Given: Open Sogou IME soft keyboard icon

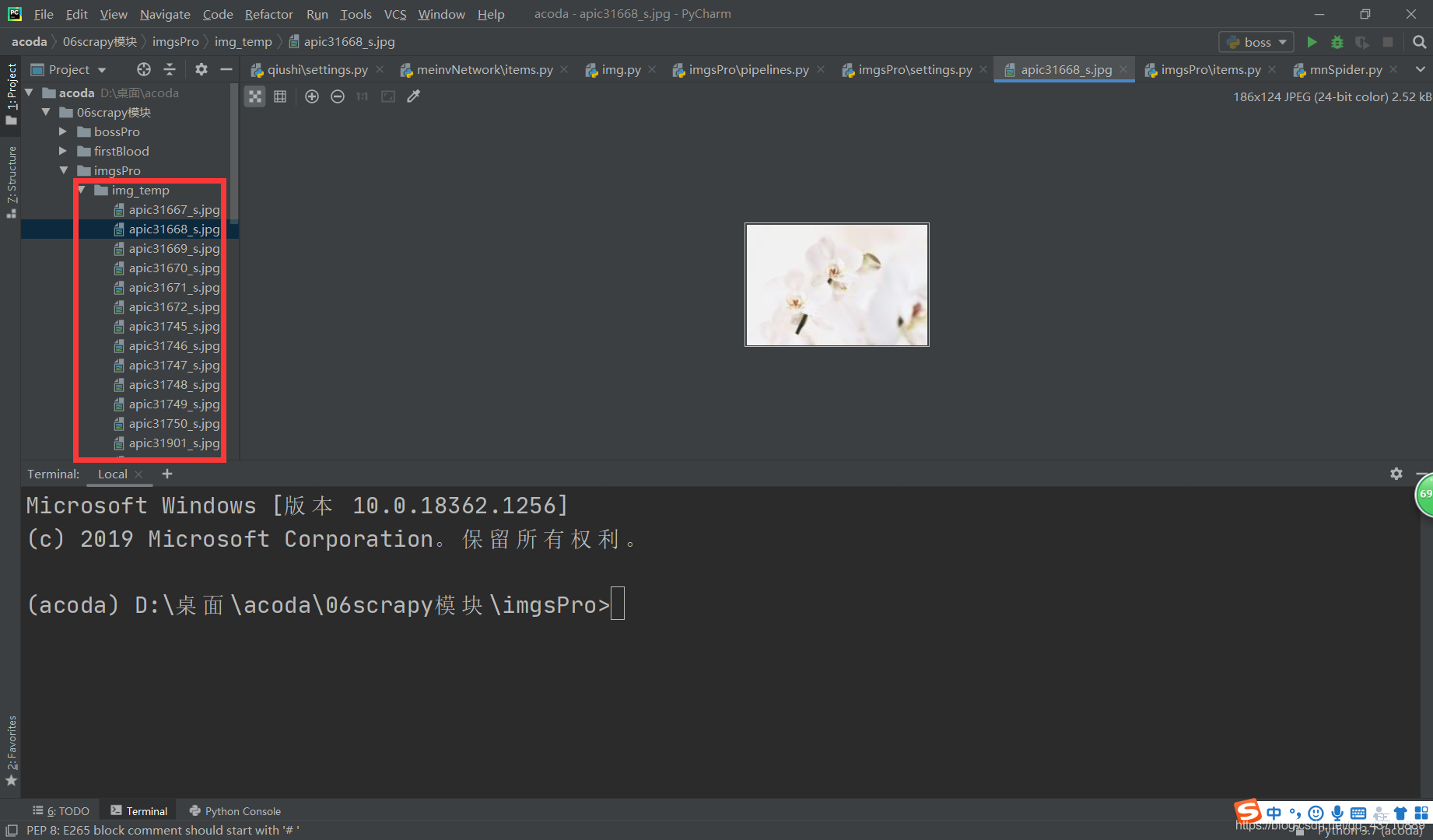Looking at the screenshot, I should tap(1358, 813).
